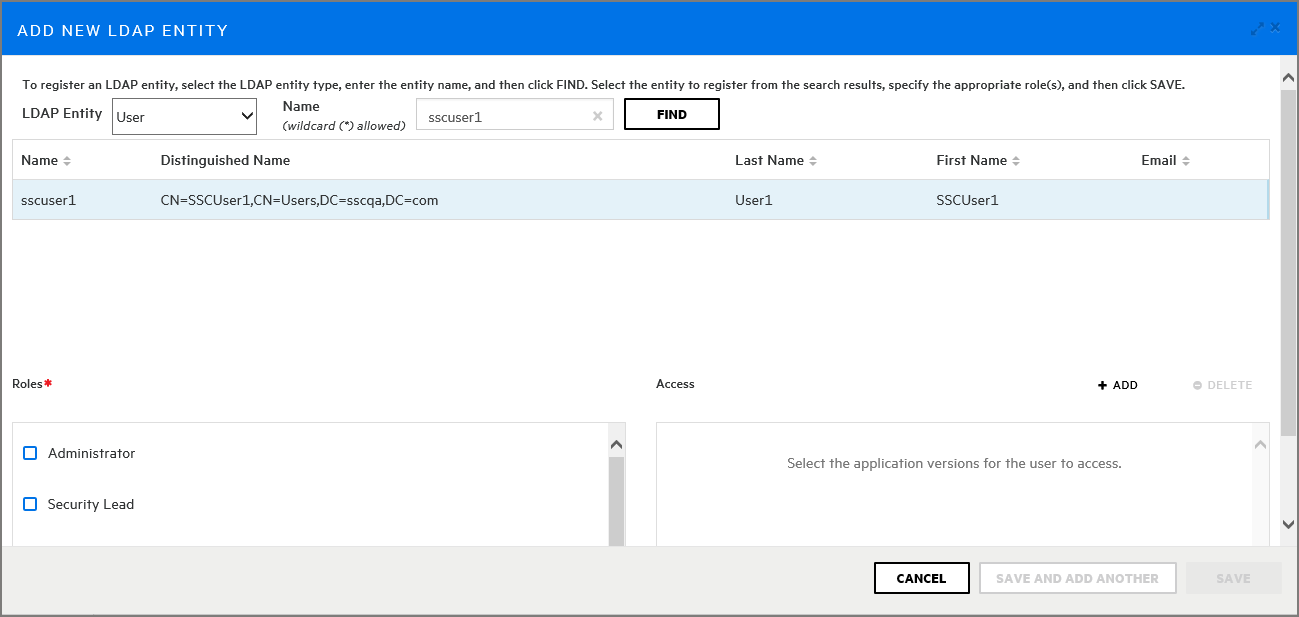This screenshot has height=617, width=1299.
Task: Clear the Name search field with X icon
Action: [x=597, y=116]
